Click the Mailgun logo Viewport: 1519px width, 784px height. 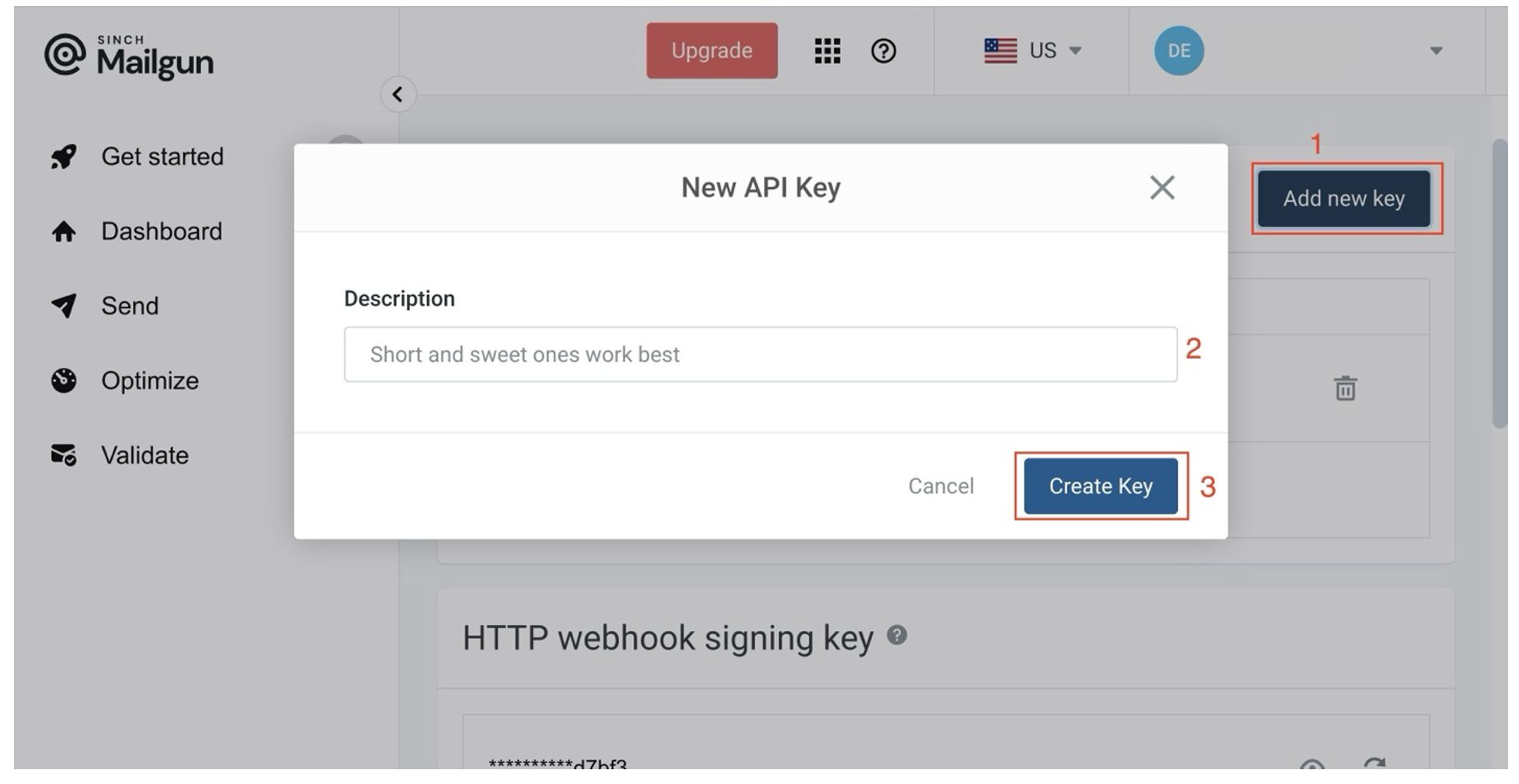[x=129, y=57]
